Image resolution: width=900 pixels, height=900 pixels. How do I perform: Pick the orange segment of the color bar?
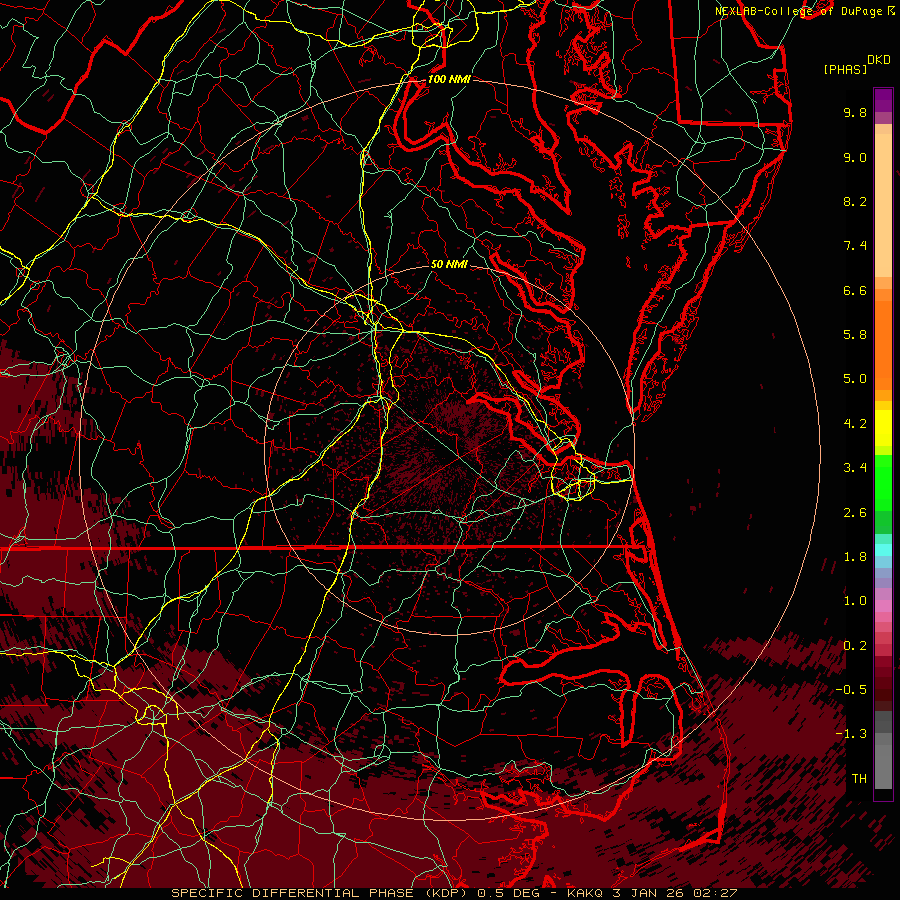(x=883, y=345)
